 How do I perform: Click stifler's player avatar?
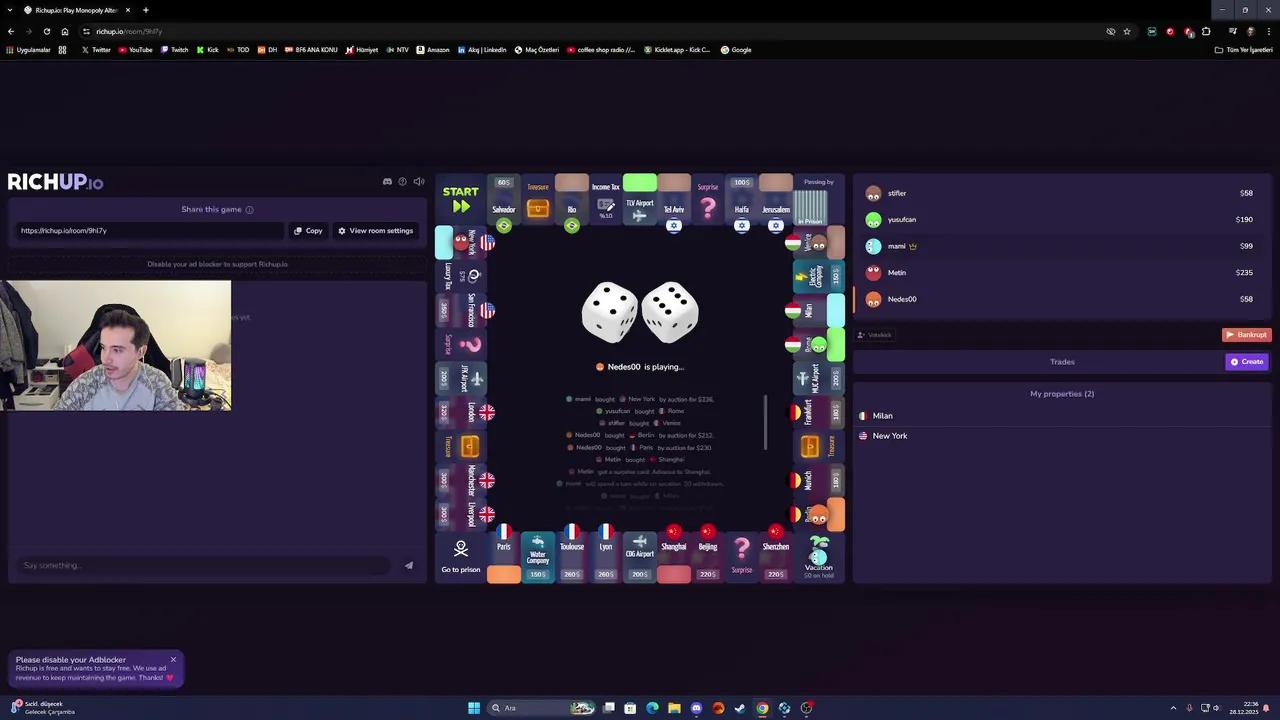pos(873,193)
